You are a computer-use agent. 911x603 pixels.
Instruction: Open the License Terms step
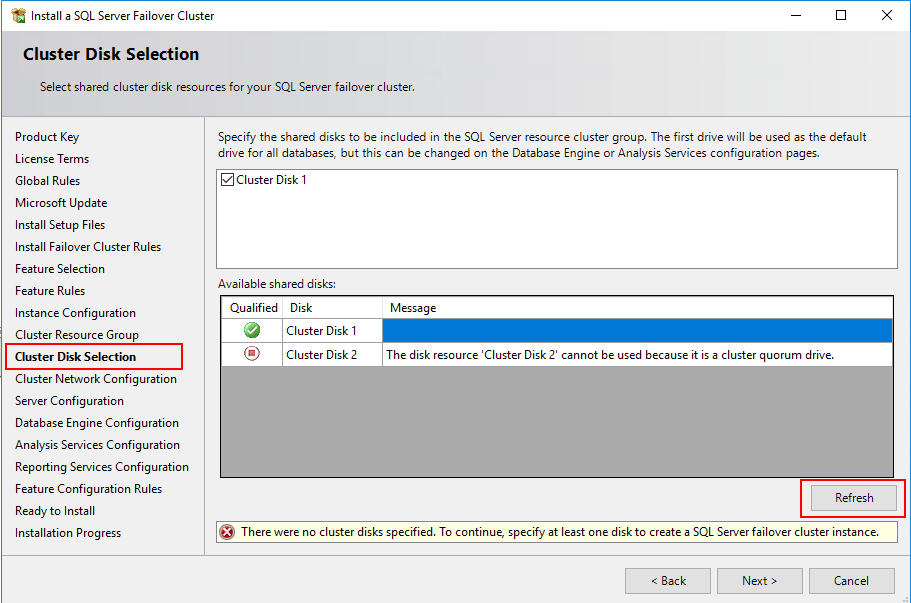click(52, 159)
